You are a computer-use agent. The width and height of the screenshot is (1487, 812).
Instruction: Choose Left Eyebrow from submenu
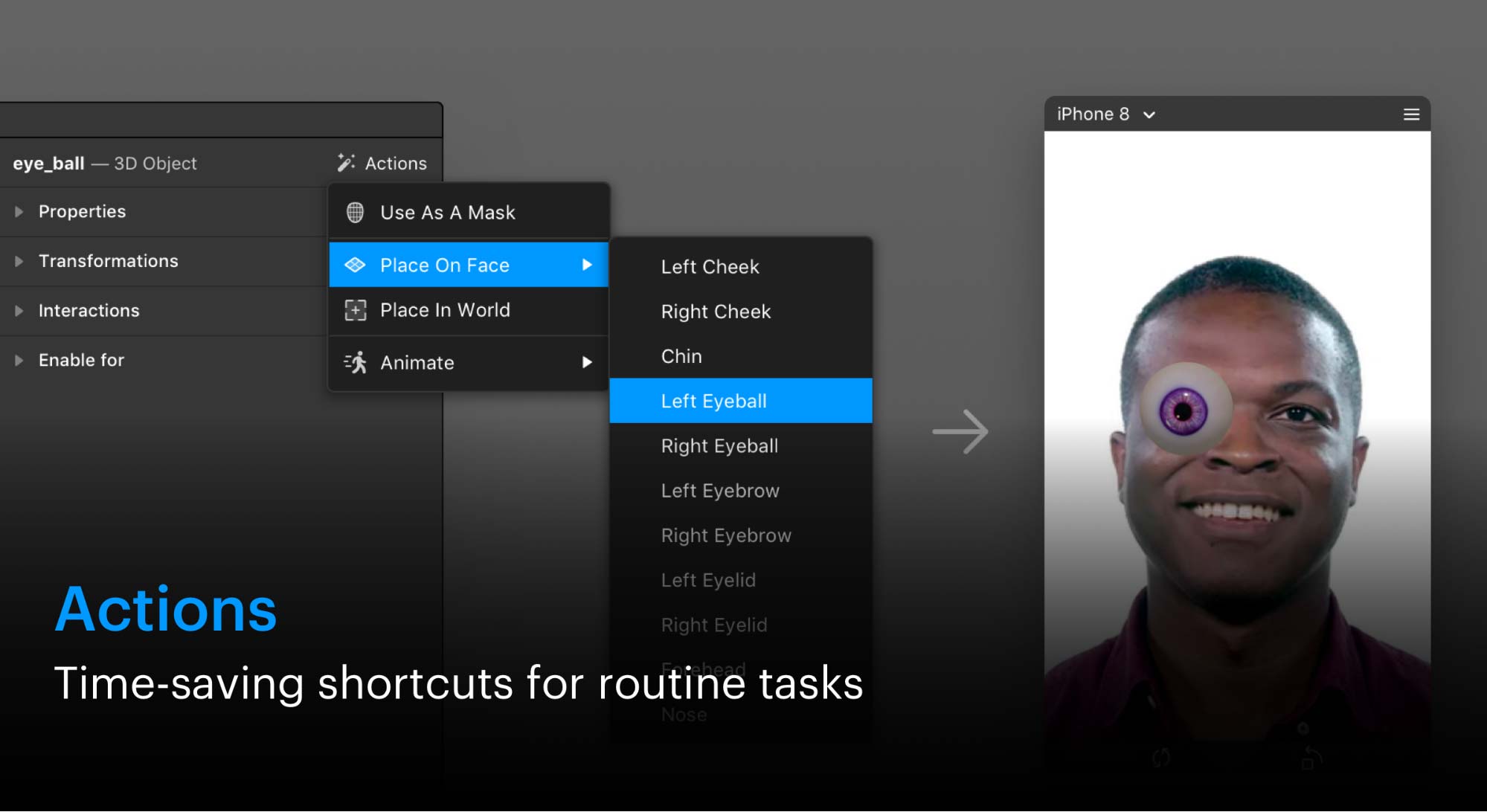[x=719, y=491]
